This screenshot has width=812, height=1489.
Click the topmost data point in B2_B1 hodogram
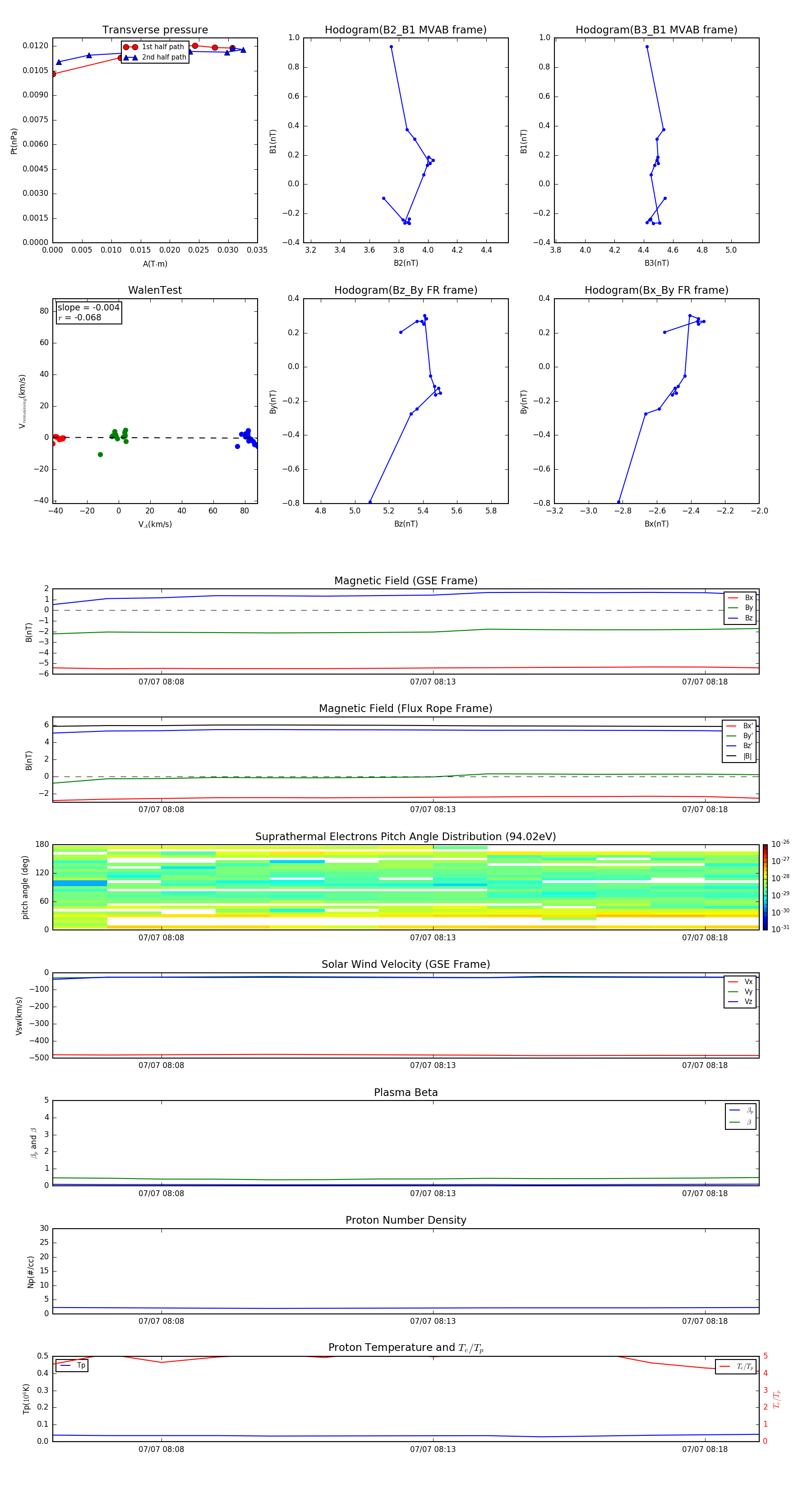click(391, 47)
